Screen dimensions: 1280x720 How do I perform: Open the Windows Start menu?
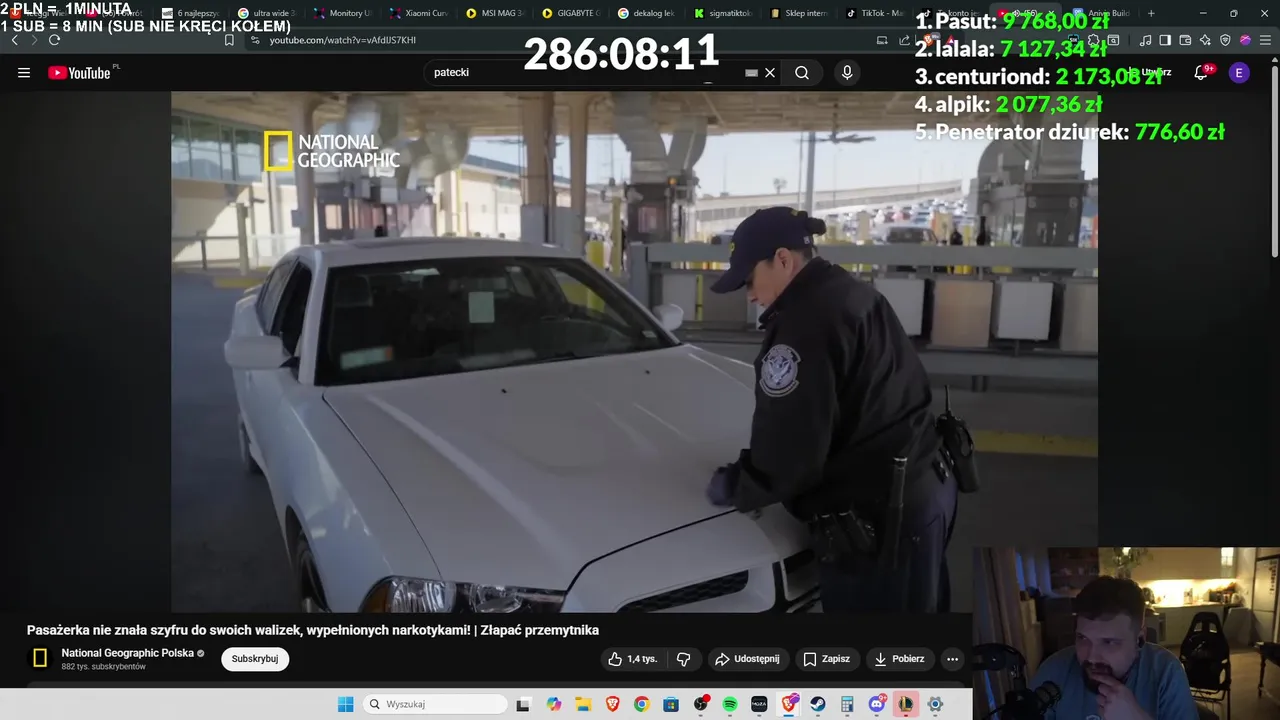point(345,704)
